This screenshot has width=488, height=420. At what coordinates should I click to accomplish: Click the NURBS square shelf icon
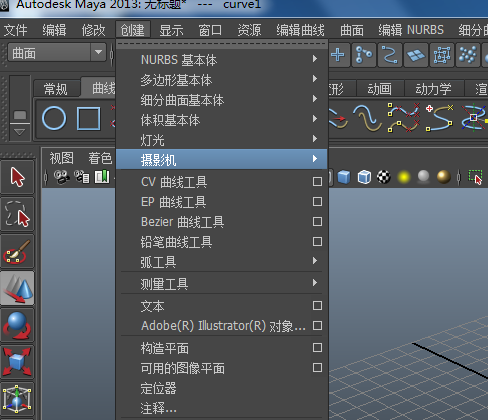pyautogui.click(x=88, y=118)
